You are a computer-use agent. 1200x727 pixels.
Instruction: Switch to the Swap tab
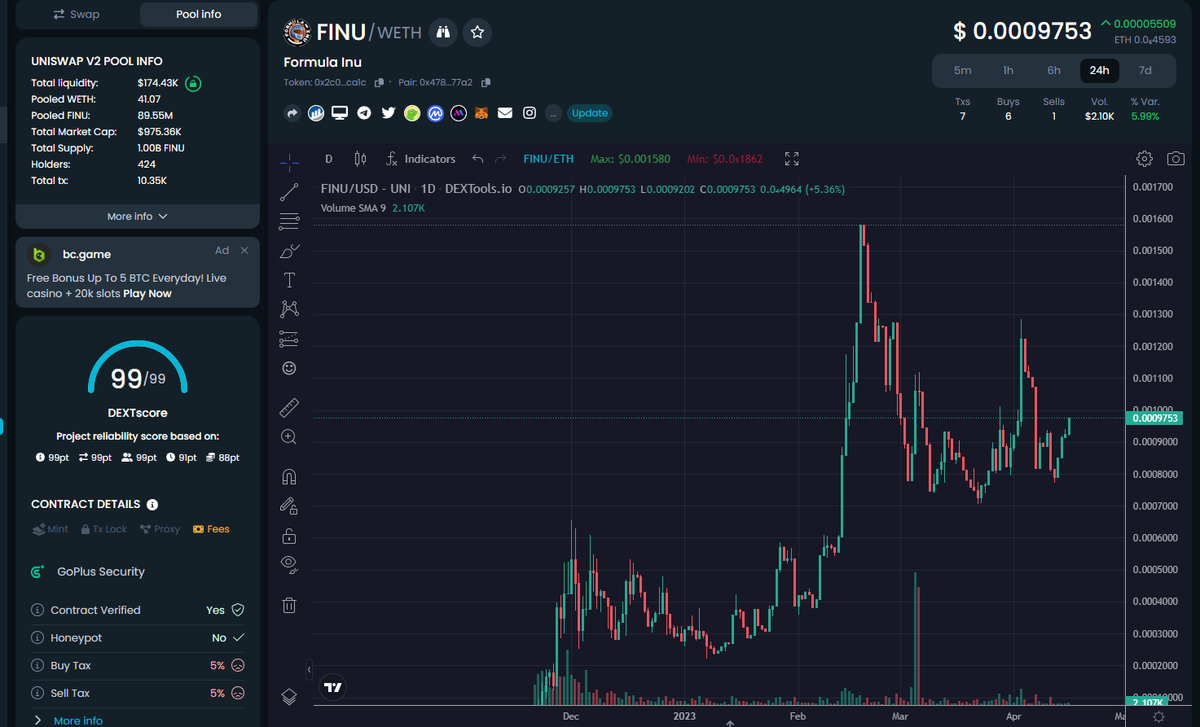76,14
